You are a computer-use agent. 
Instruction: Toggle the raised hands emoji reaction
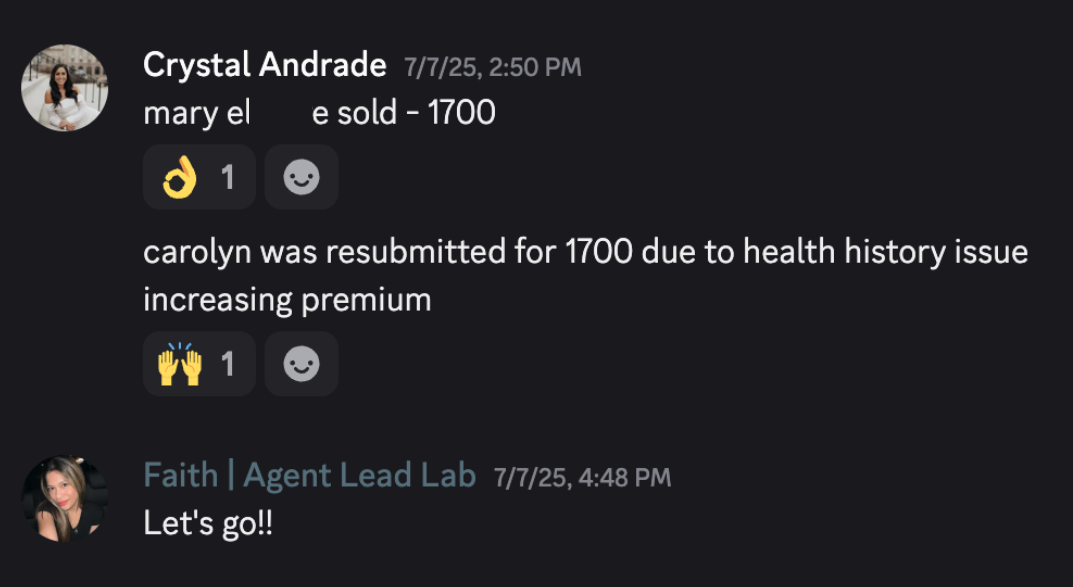pos(199,364)
